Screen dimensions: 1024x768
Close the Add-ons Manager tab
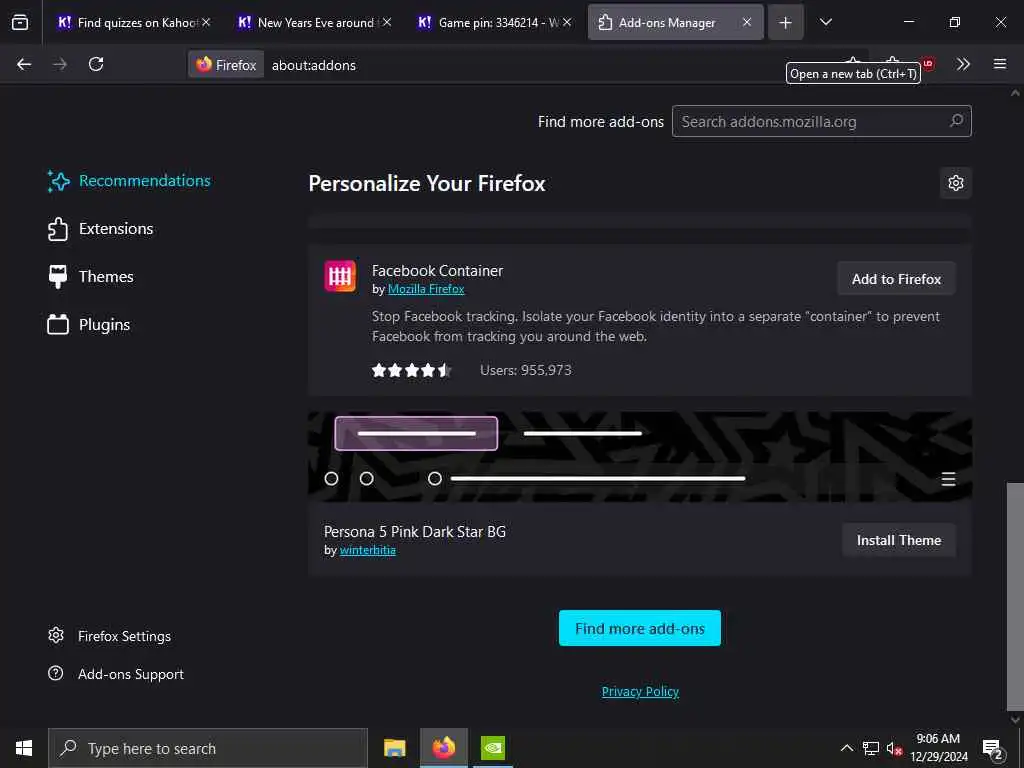click(746, 22)
